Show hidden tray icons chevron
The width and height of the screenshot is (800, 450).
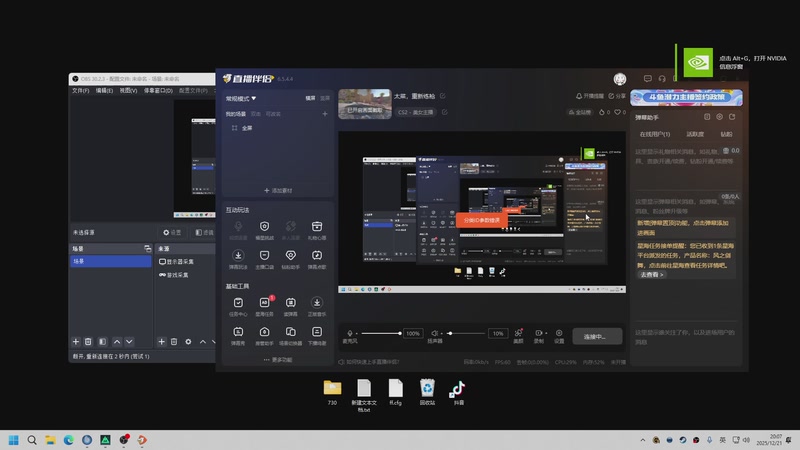[x=642, y=440]
